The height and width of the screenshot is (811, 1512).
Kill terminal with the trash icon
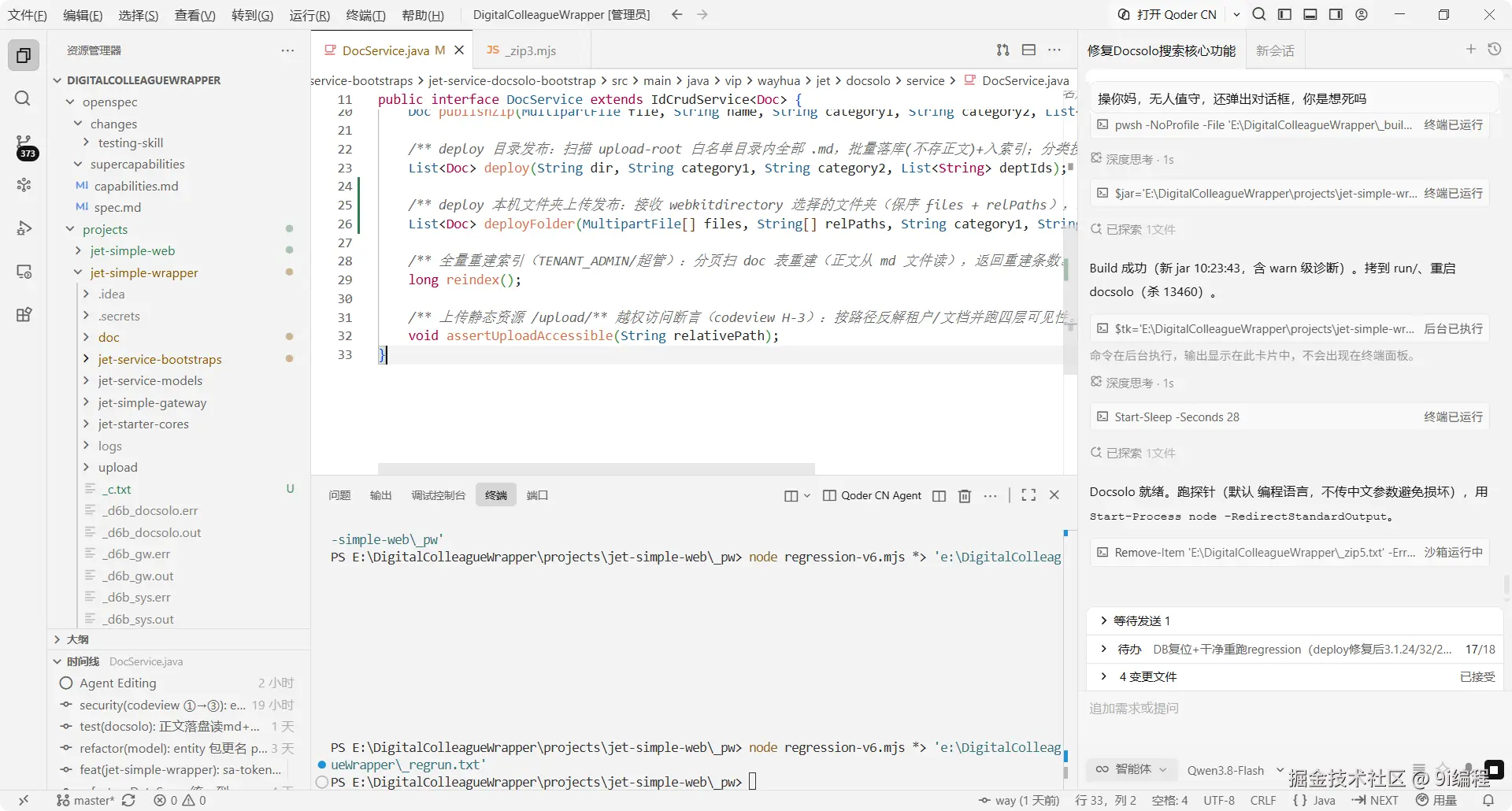(965, 495)
